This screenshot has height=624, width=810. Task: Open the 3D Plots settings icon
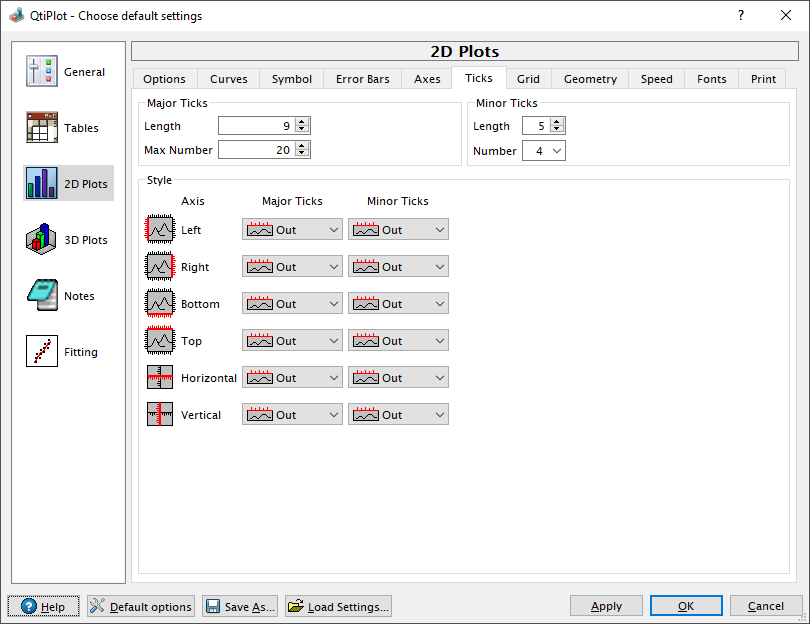tap(41, 239)
